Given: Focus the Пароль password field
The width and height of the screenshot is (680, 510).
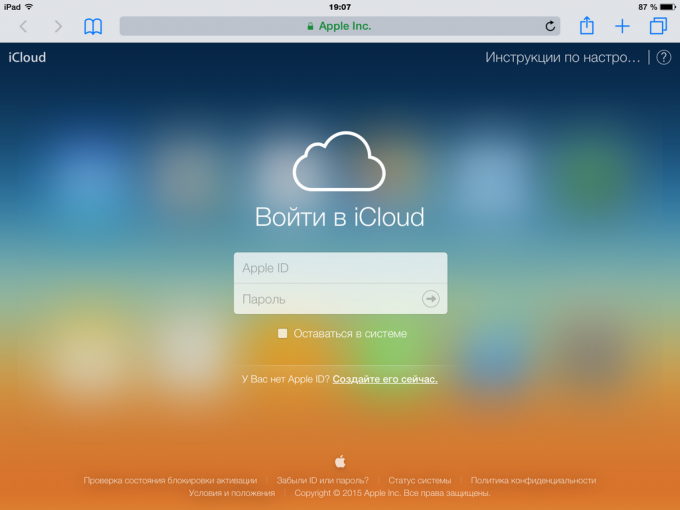Looking at the screenshot, I should point(340,299).
